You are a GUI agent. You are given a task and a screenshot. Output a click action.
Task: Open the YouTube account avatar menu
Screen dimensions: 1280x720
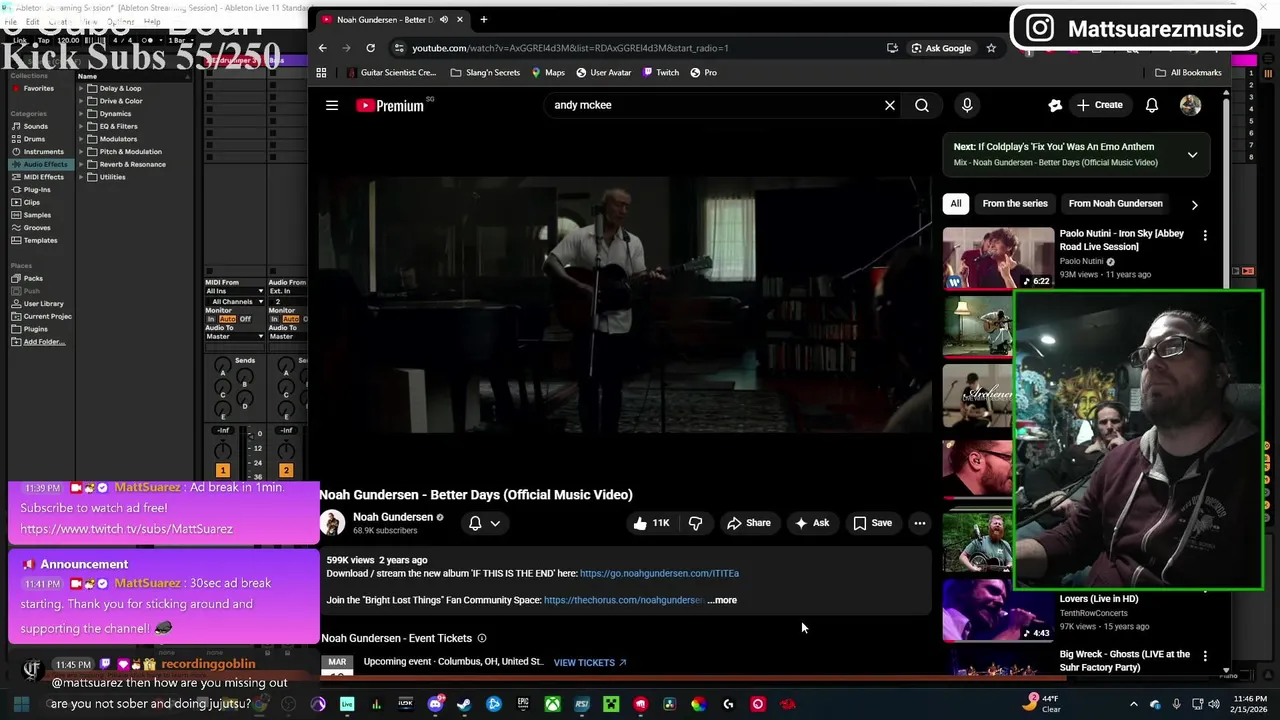click(x=1190, y=105)
